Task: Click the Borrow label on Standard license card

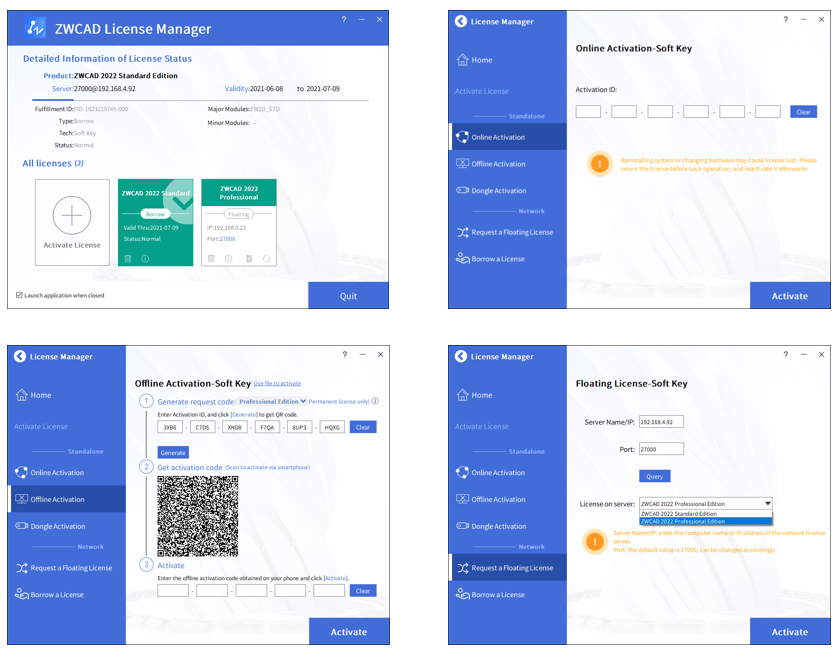Action: coord(155,214)
